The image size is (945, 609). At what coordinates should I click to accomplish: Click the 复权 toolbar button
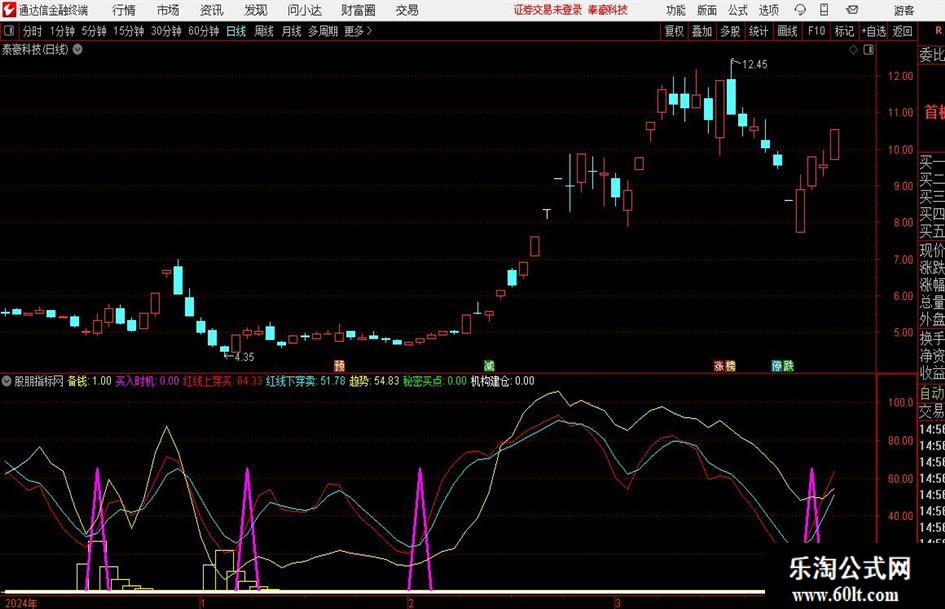pos(674,31)
